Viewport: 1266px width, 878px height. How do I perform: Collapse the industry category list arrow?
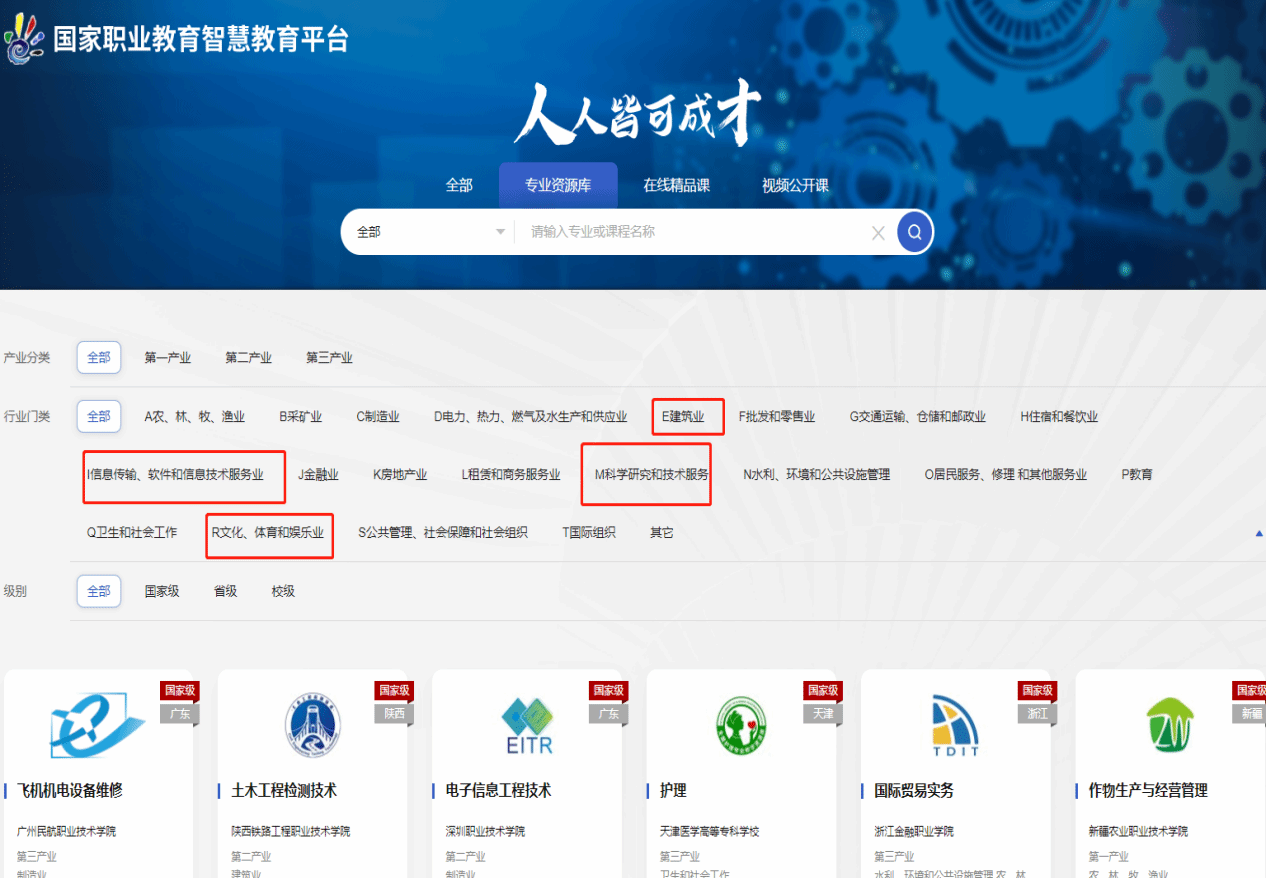click(1259, 533)
